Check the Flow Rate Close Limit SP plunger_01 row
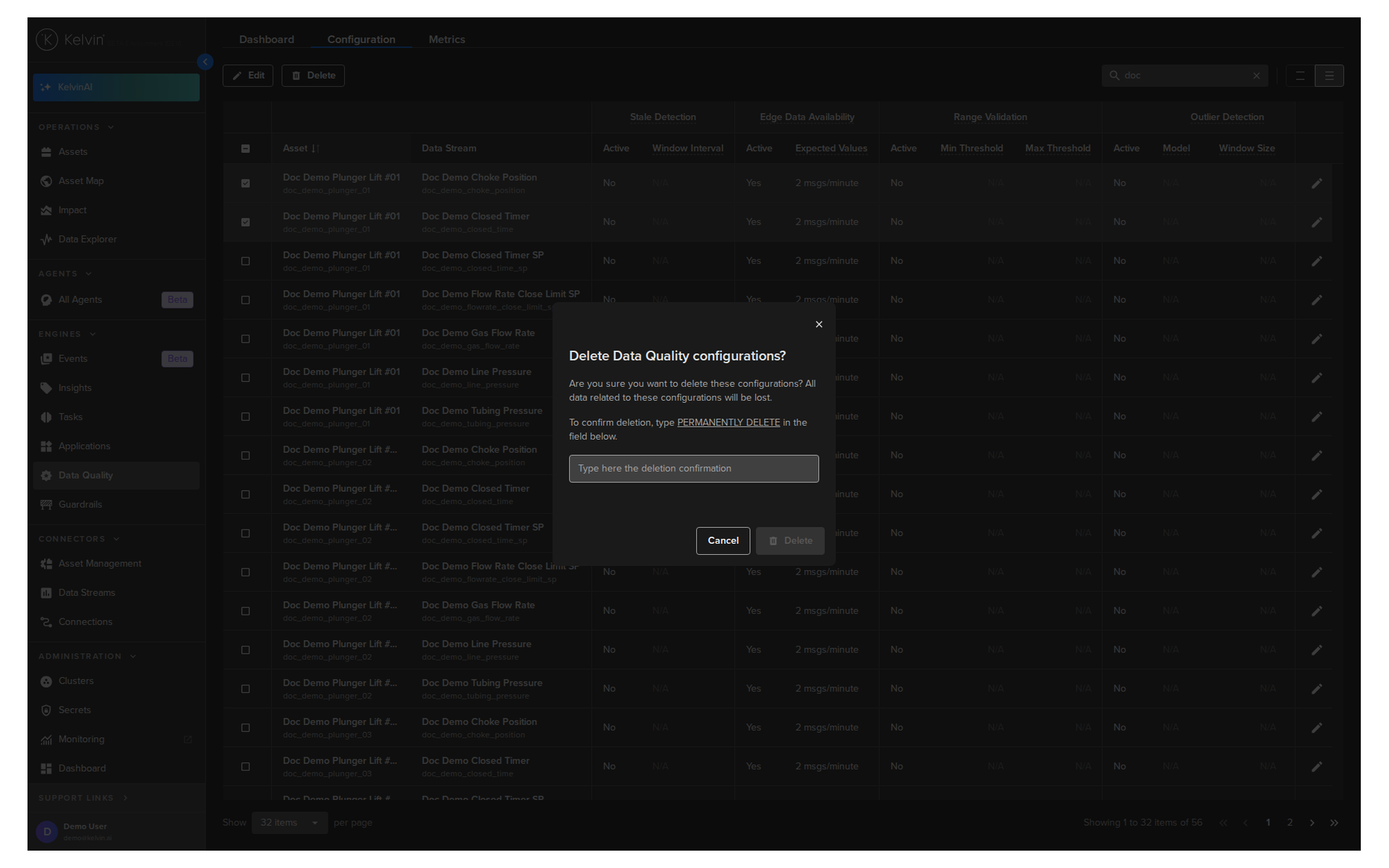 pos(245,300)
